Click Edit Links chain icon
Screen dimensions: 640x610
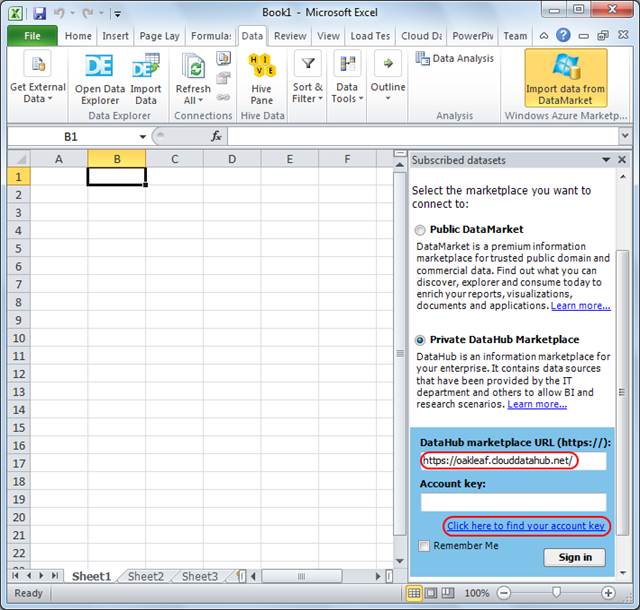[223, 97]
